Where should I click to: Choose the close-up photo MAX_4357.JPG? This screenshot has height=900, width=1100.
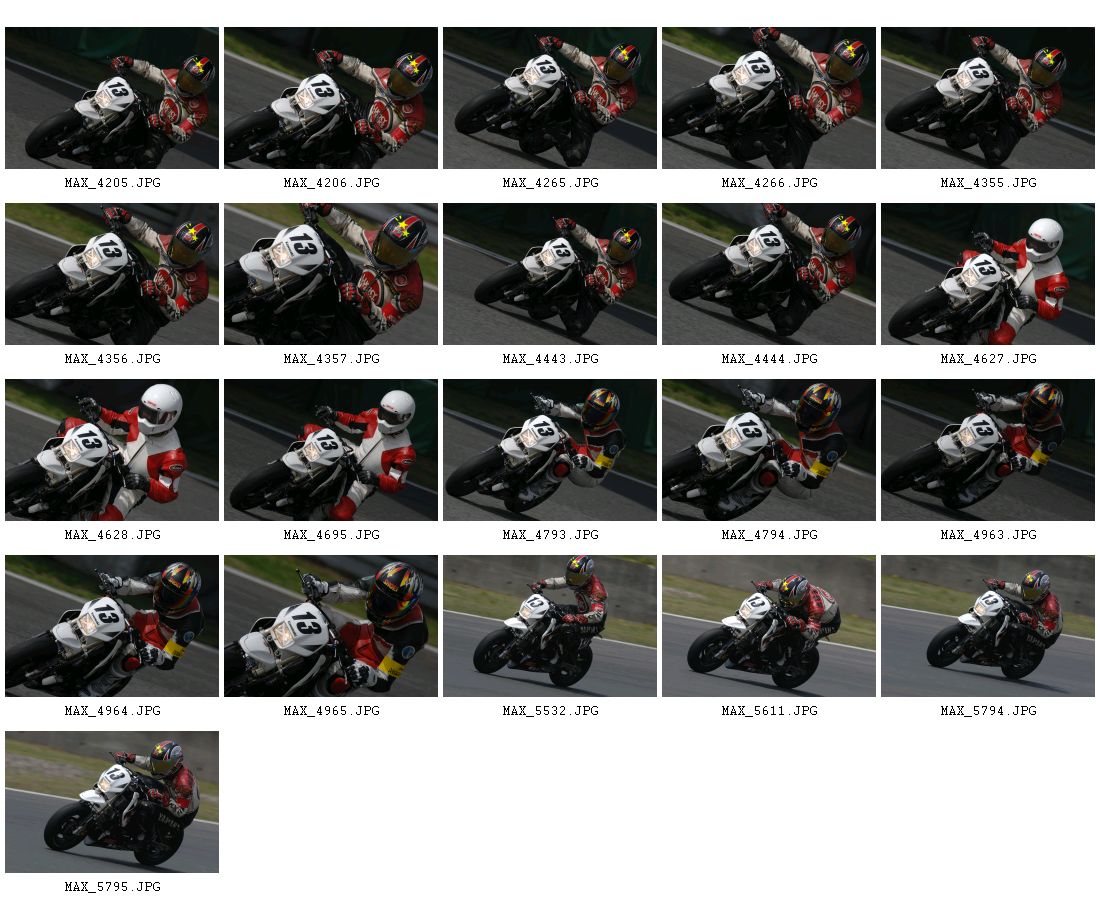[x=330, y=274]
